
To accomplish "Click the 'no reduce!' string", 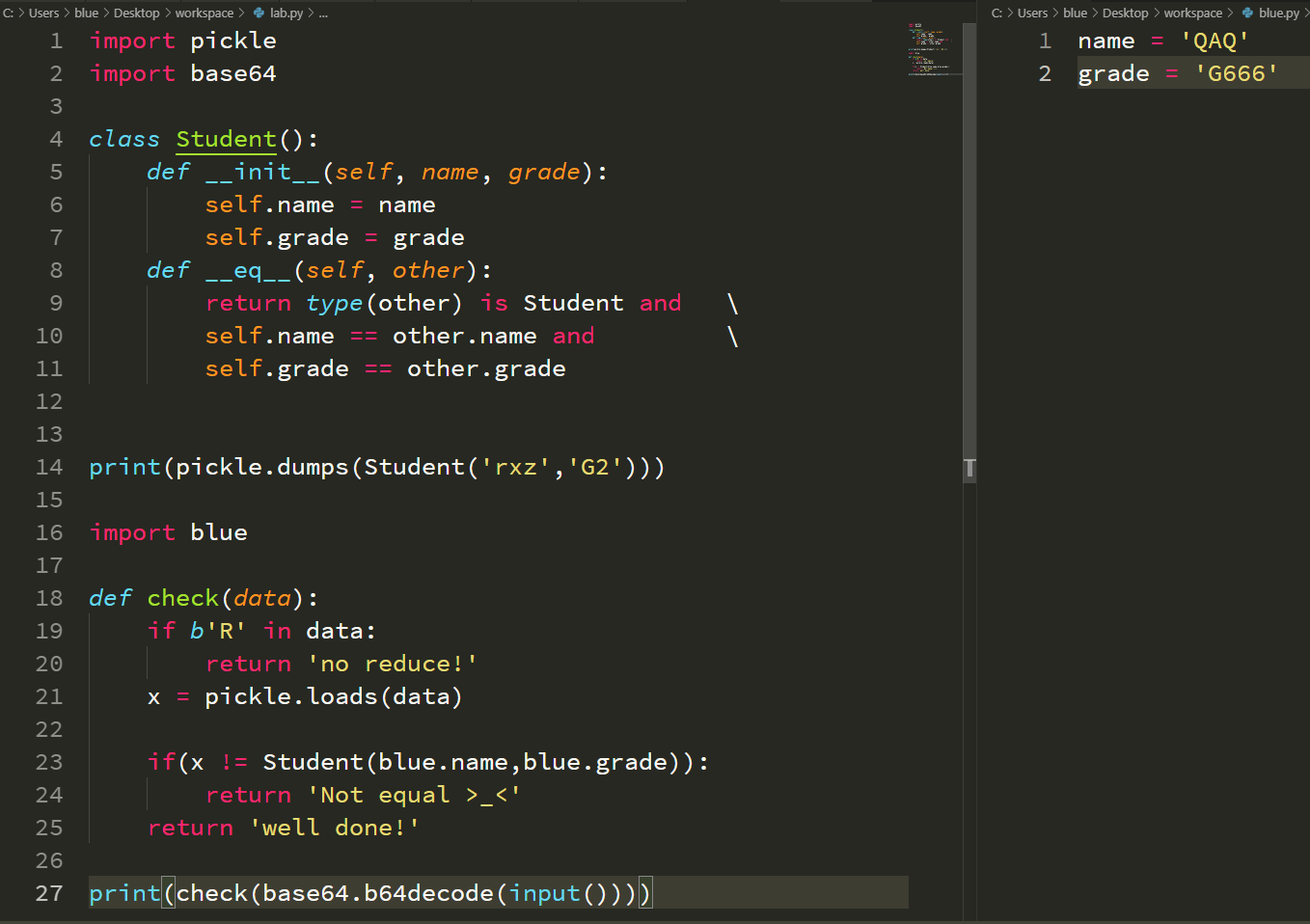I will pos(393,664).
